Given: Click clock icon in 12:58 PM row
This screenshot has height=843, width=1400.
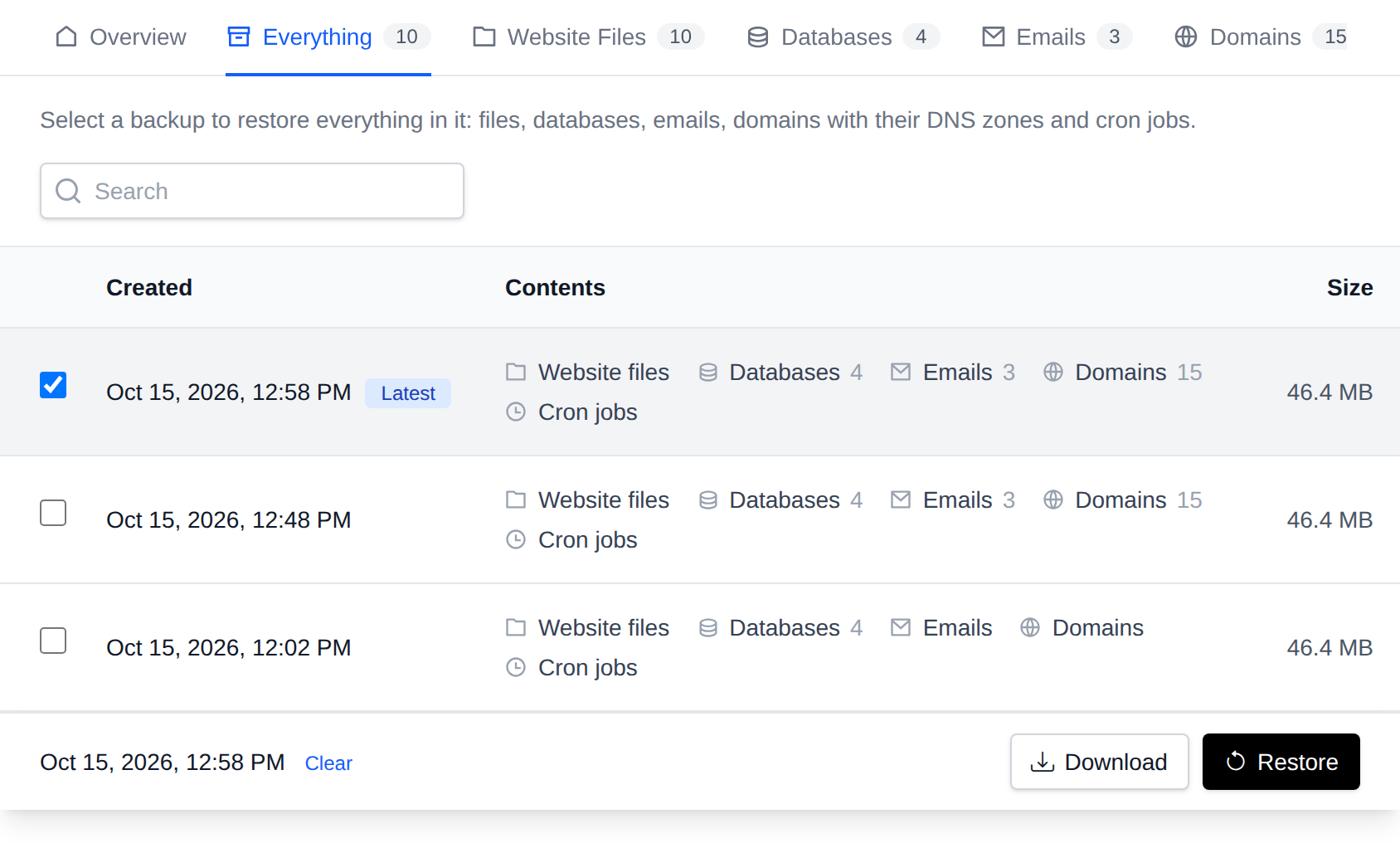Looking at the screenshot, I should point(516,412).
